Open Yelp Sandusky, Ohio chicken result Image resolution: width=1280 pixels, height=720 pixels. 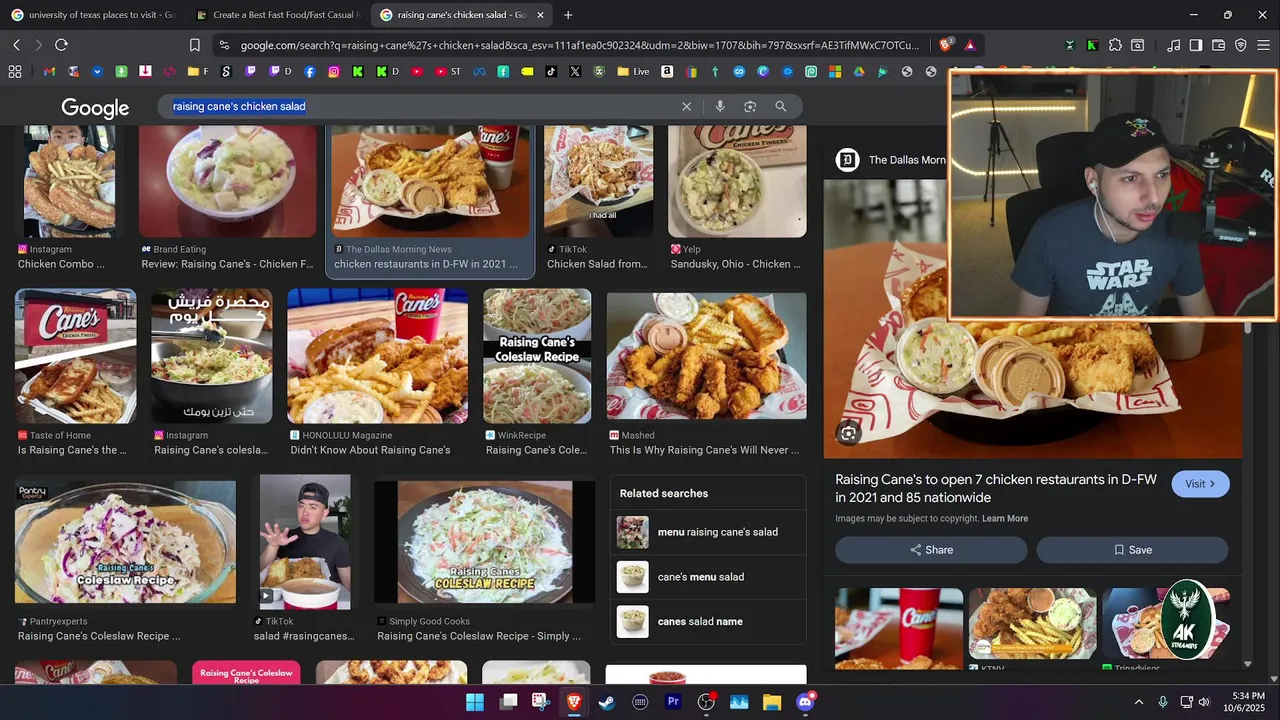pos(737,199)
